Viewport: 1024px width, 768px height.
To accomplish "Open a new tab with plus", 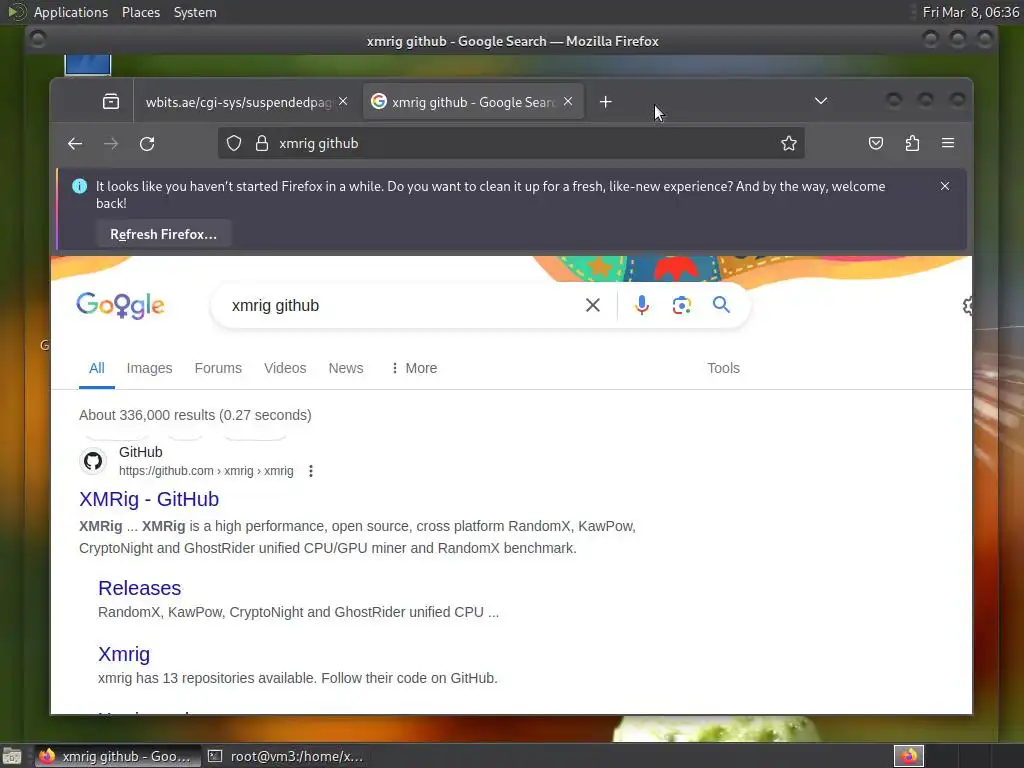I will click(605, 102).
